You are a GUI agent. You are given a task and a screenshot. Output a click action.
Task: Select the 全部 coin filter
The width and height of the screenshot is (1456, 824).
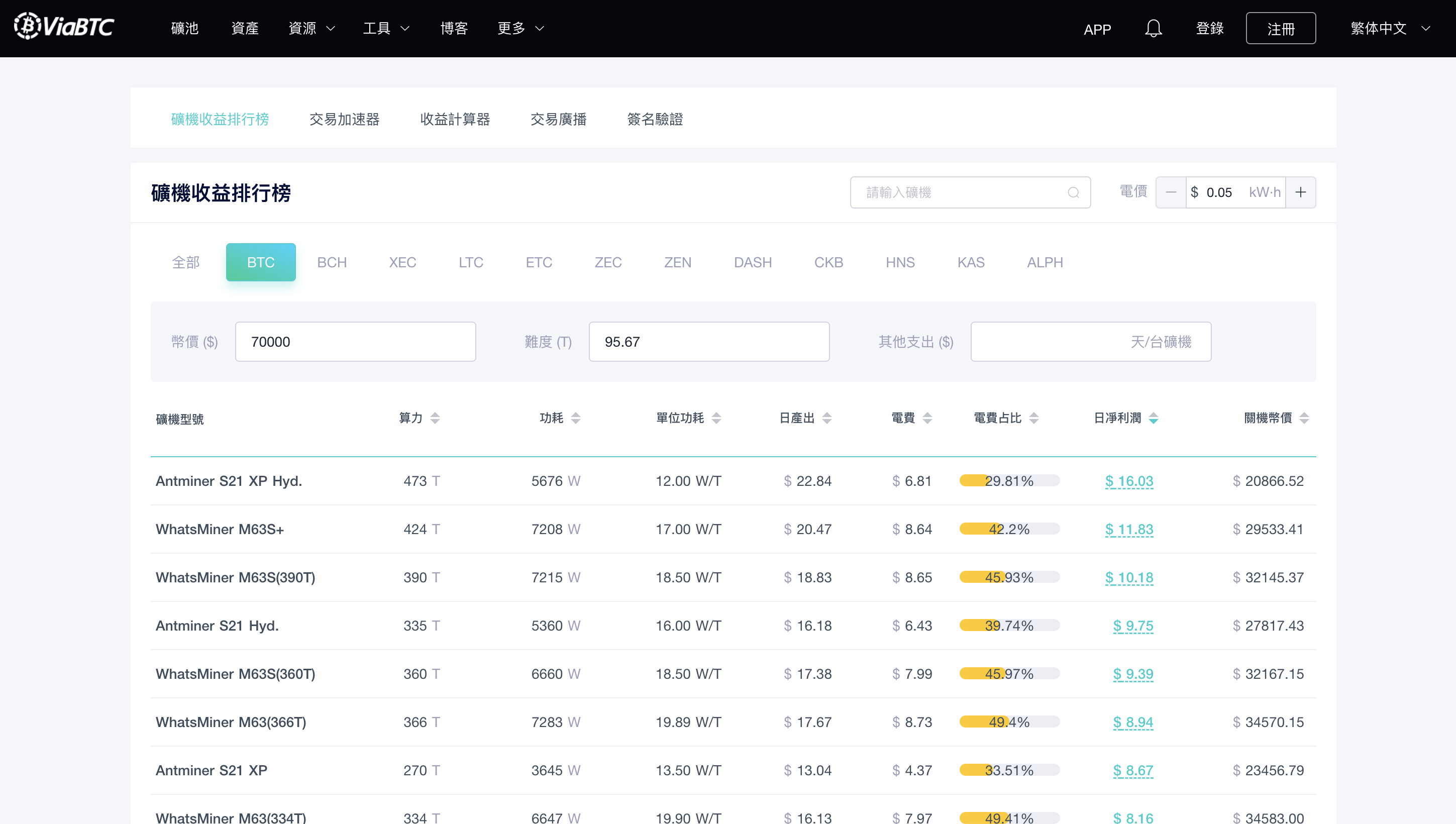coord(185,263)
